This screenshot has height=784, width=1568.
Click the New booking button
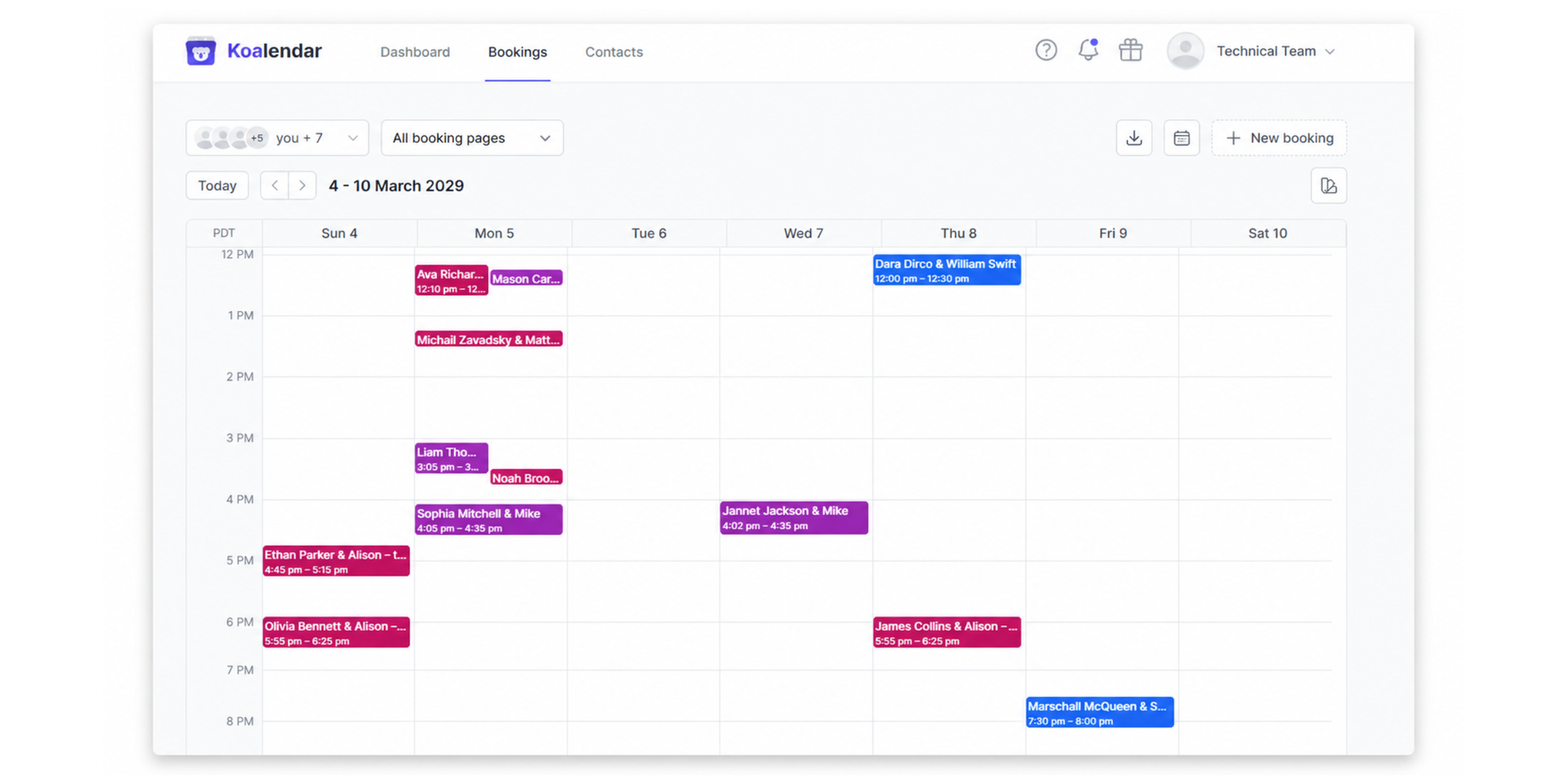[x=1279, y=138]
